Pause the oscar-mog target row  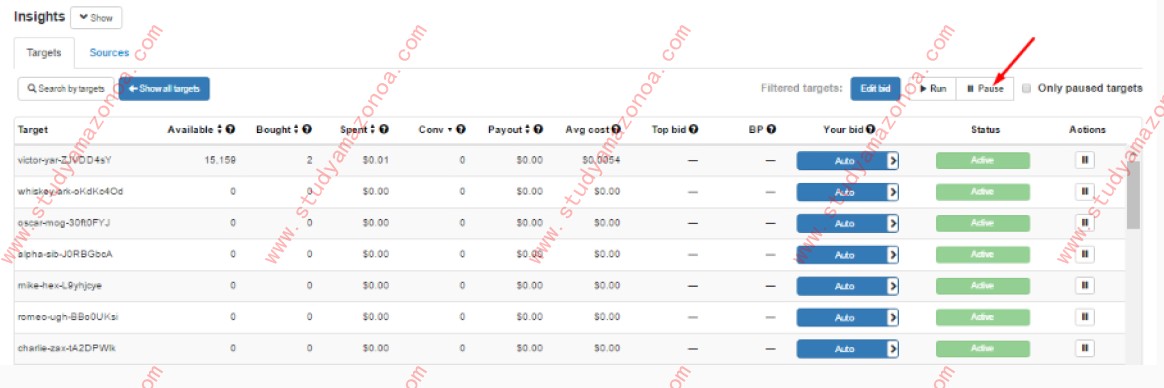tap(1085, 223)
